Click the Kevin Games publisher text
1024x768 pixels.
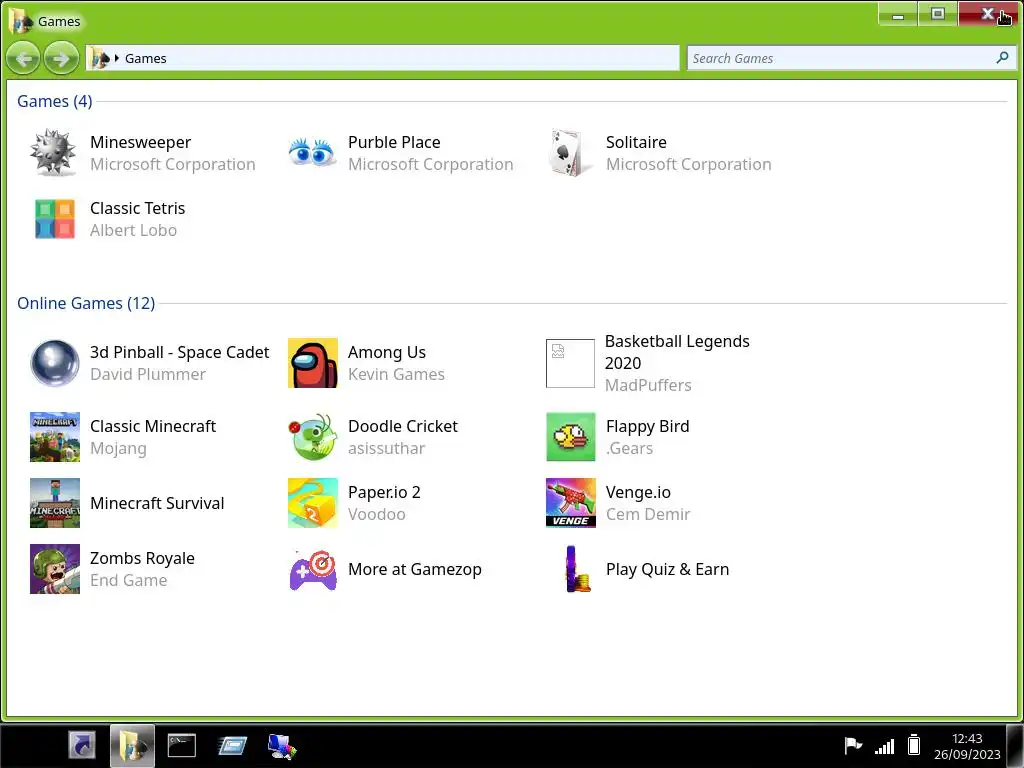(x=396, y=374)
